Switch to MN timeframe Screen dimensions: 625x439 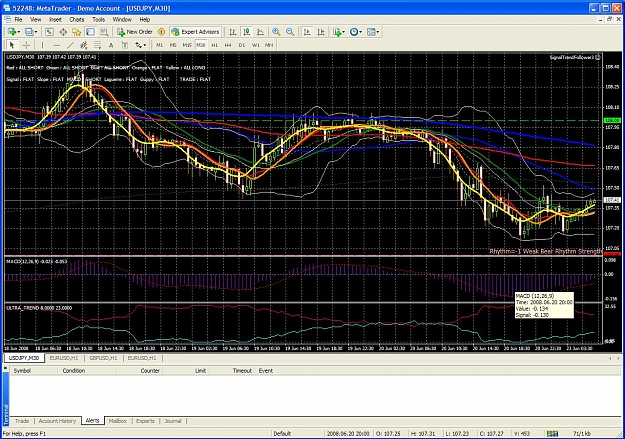point(269,45)
